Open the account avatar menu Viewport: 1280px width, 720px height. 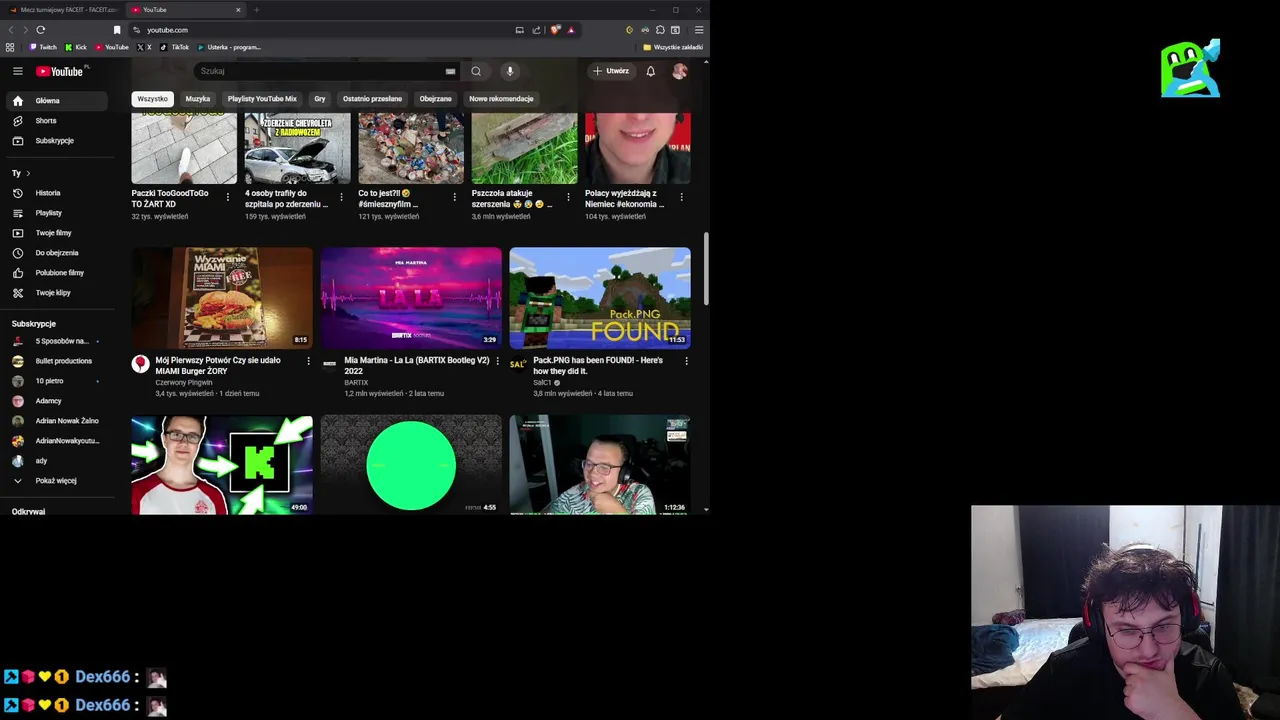[x=680, y=71]
